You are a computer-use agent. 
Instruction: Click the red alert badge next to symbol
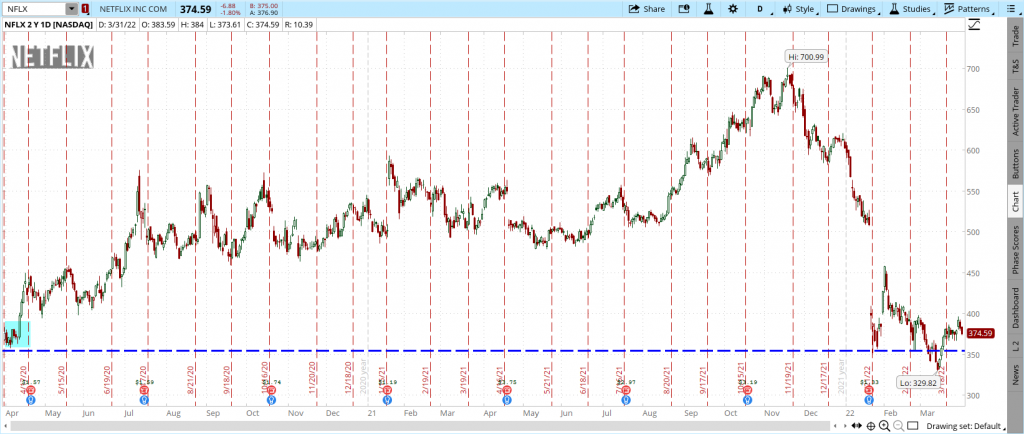coord(86,9)
